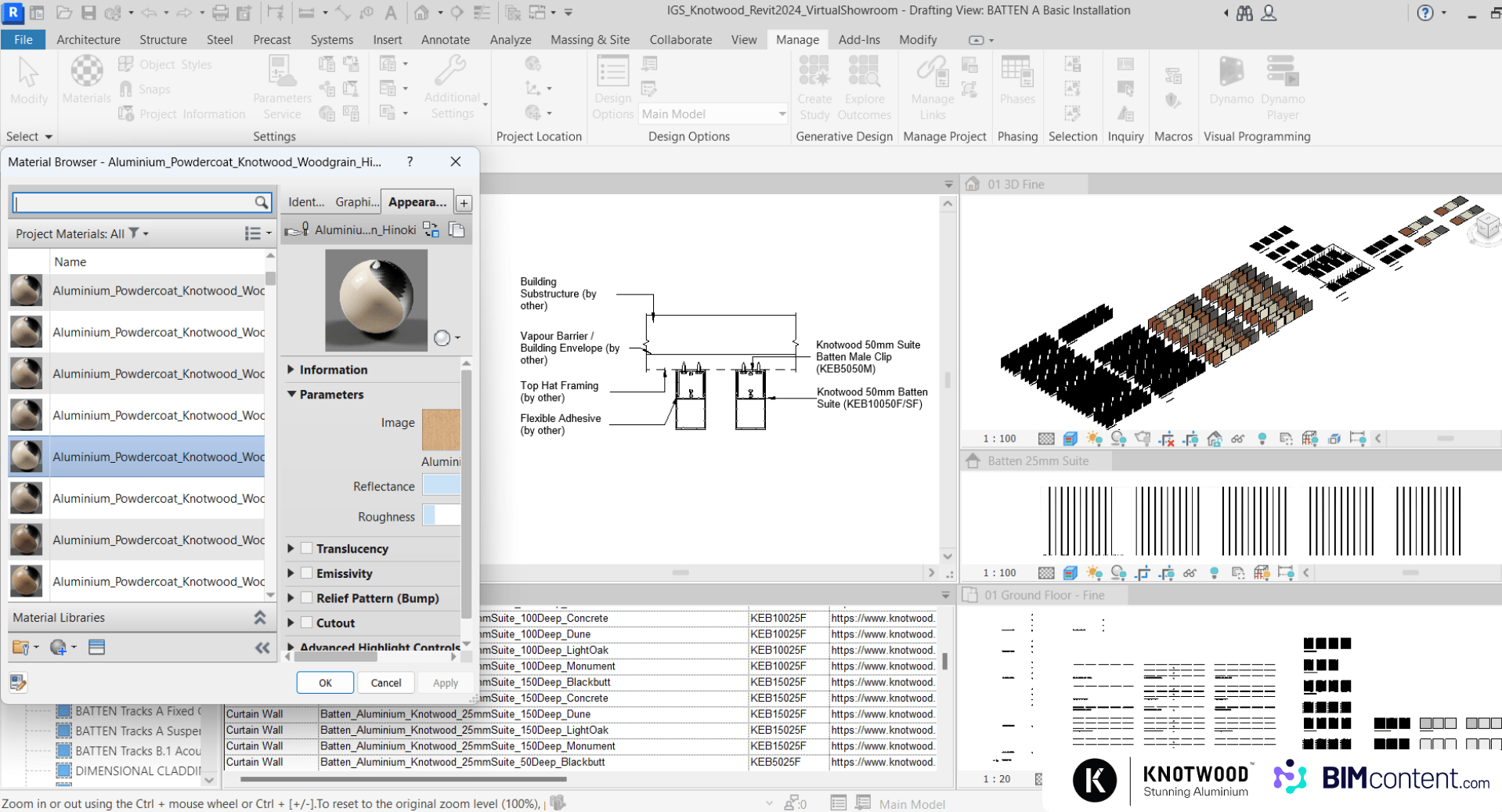The image size is (1502, 812).
Task: Click the replace asset icon beside Hinoki
Action: coord(431,229)
